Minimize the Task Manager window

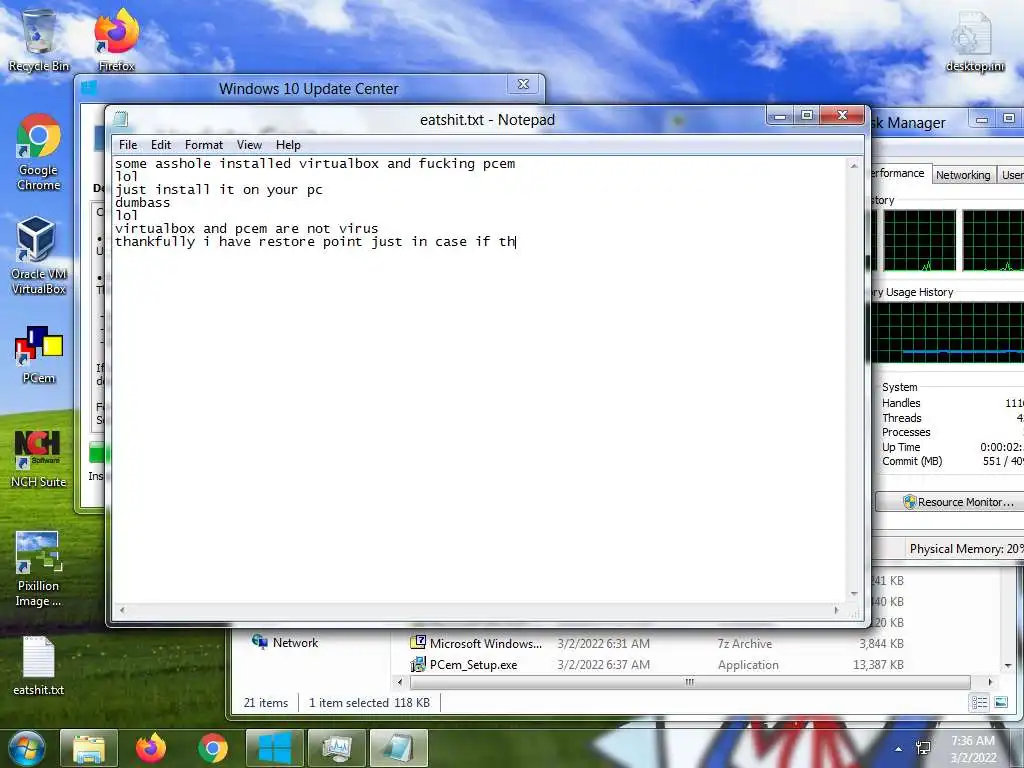tap(982, 119)
